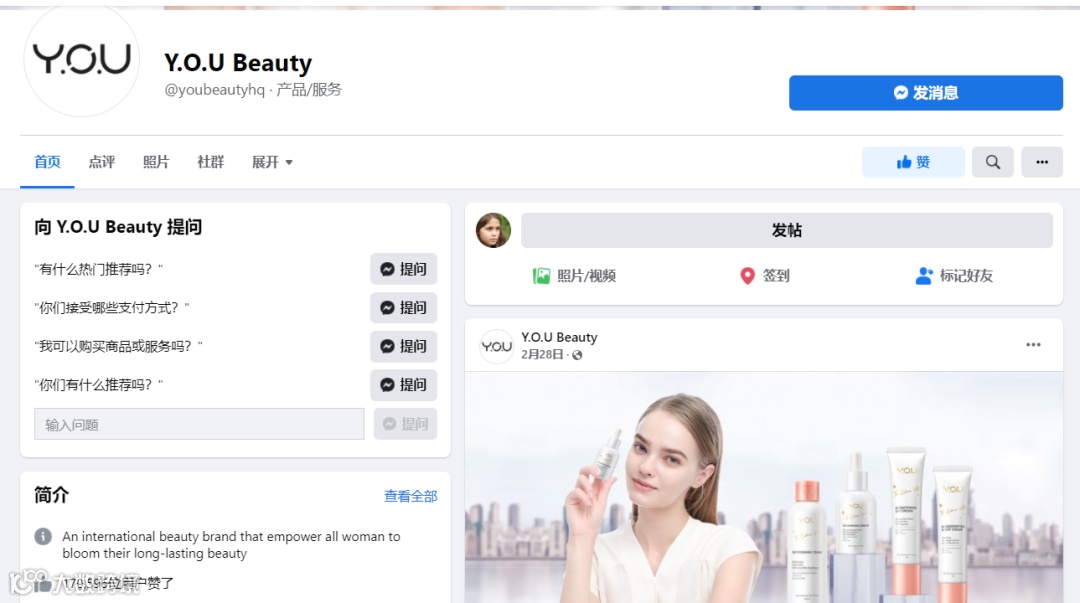Open 查看全部 to view the full intro

tap(409, 495)
